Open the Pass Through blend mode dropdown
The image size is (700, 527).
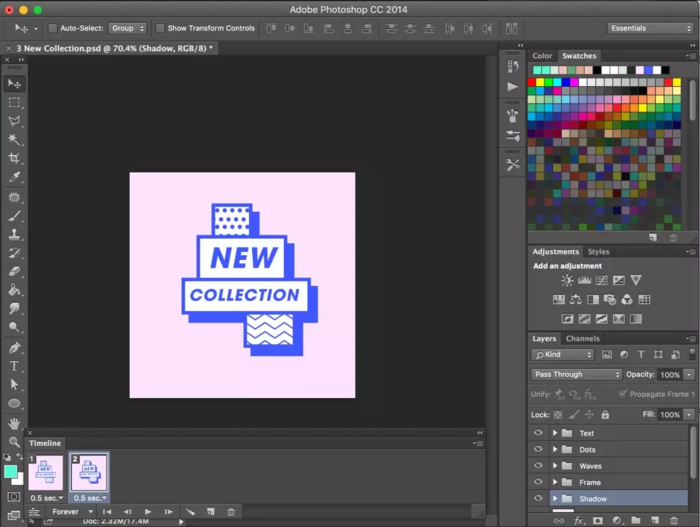point(576,374)
